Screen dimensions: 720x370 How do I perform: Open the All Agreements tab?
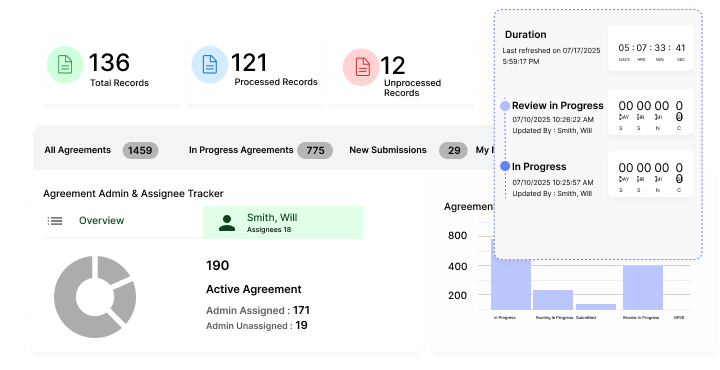[78, 150]
